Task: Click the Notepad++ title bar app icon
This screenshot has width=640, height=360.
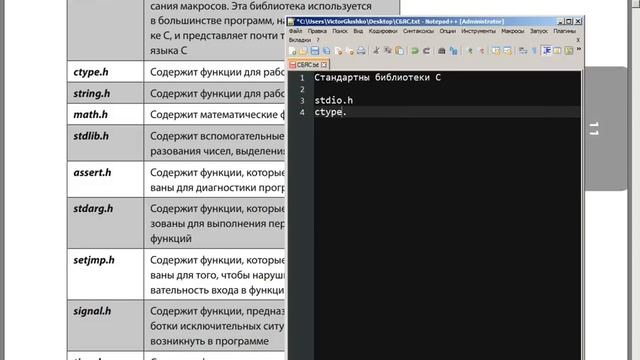Action: pos(291,22)
